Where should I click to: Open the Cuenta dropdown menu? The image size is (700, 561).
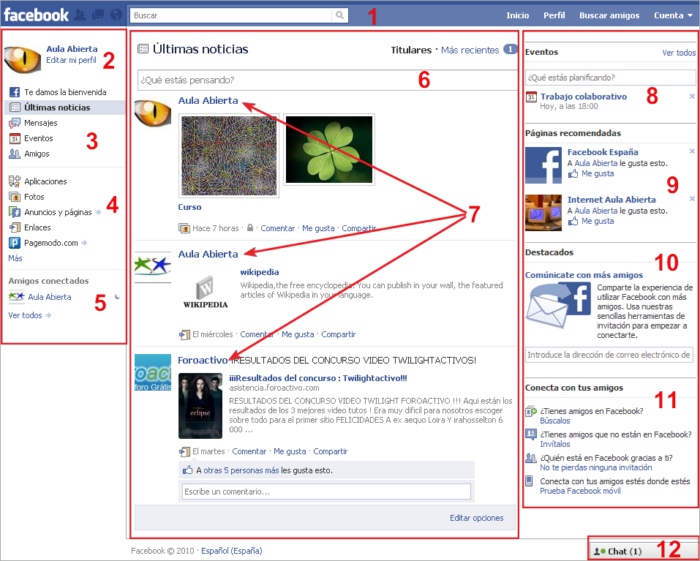[673, 16]
